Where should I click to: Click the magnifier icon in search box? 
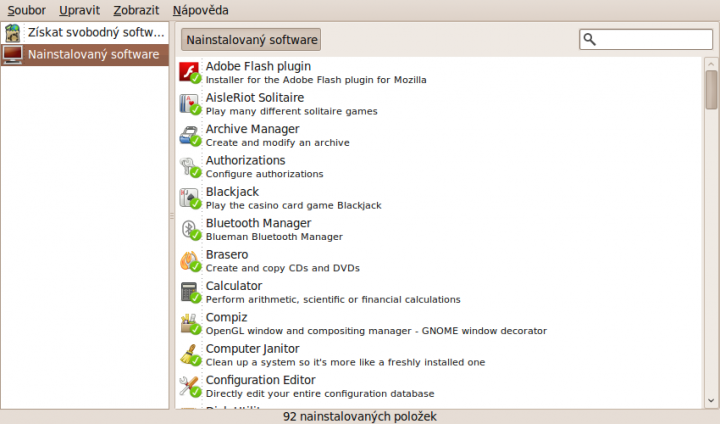(590, 40)
